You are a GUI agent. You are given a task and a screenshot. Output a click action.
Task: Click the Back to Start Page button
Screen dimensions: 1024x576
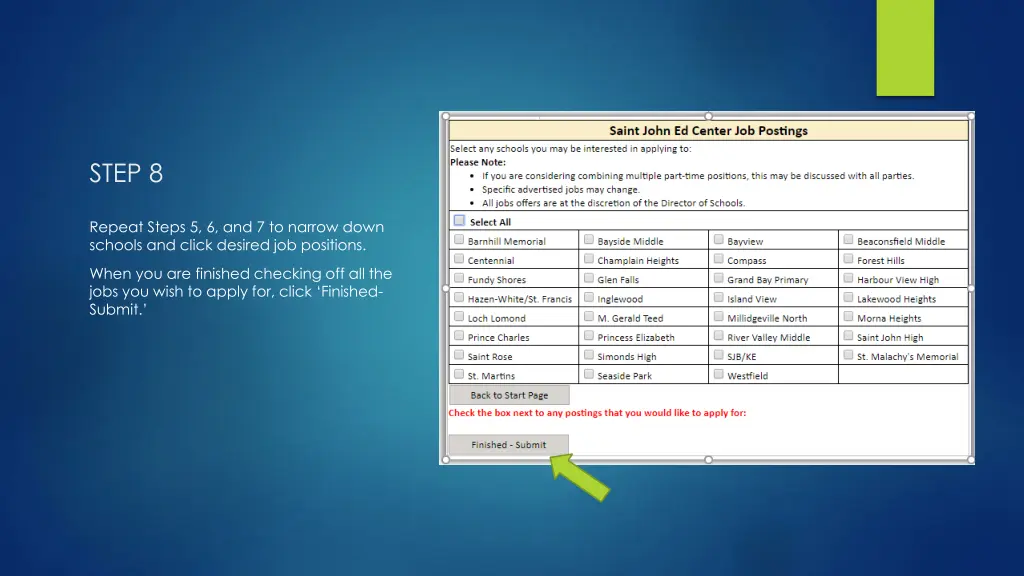[509, 395]
